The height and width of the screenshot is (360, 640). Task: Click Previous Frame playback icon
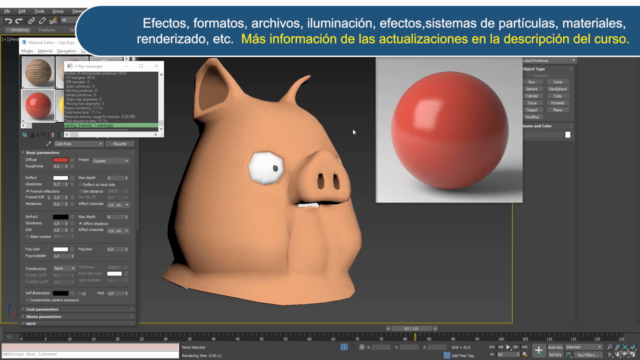(x=500, y=347)
